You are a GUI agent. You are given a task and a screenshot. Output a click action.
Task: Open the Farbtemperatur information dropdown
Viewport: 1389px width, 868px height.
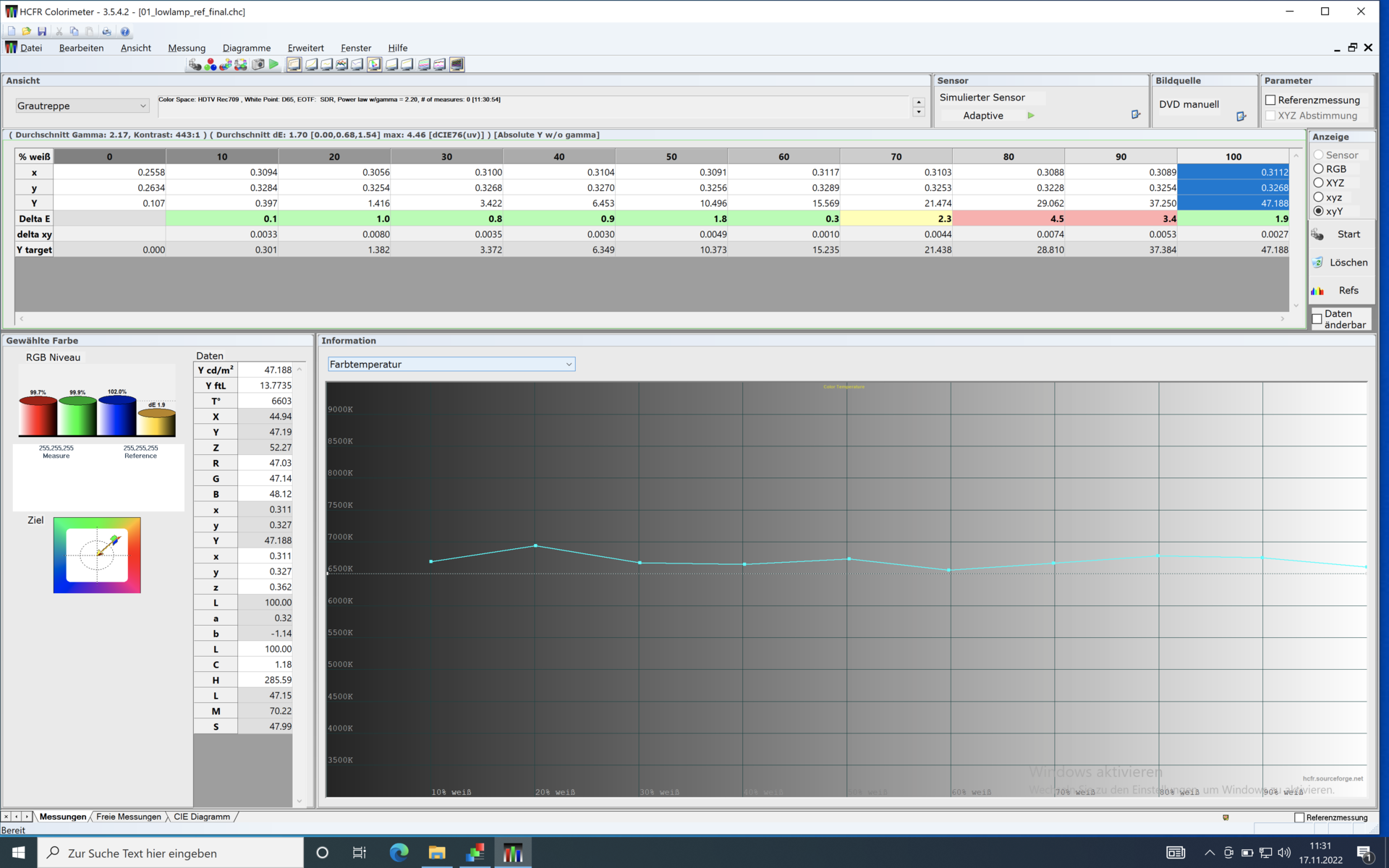pos(451,364)
